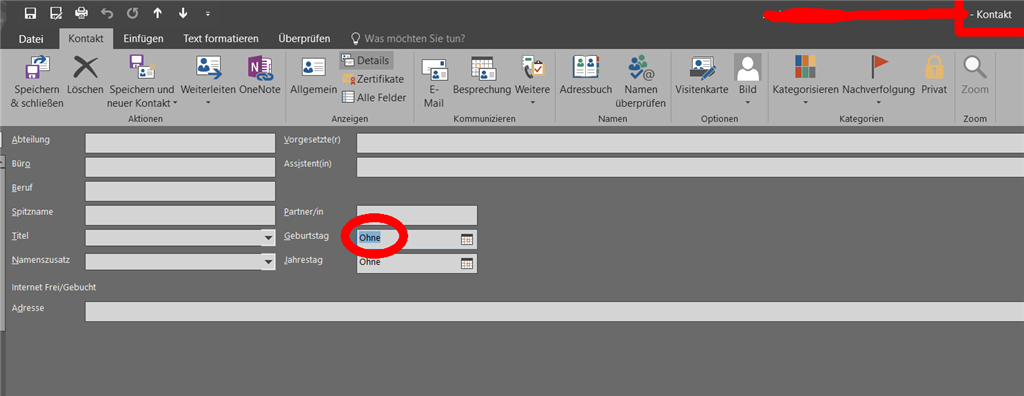Show Zertifikate view
This screenshot has height=396, width=1024.
coord(373,79)
